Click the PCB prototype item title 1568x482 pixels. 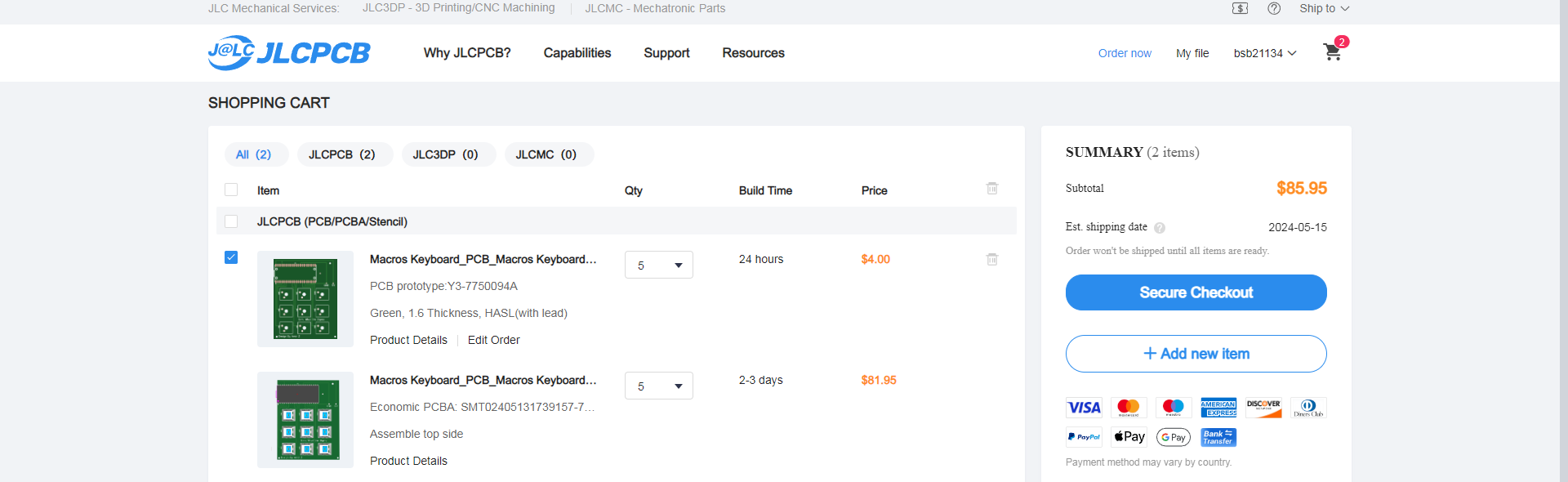[x=483, y=259]
